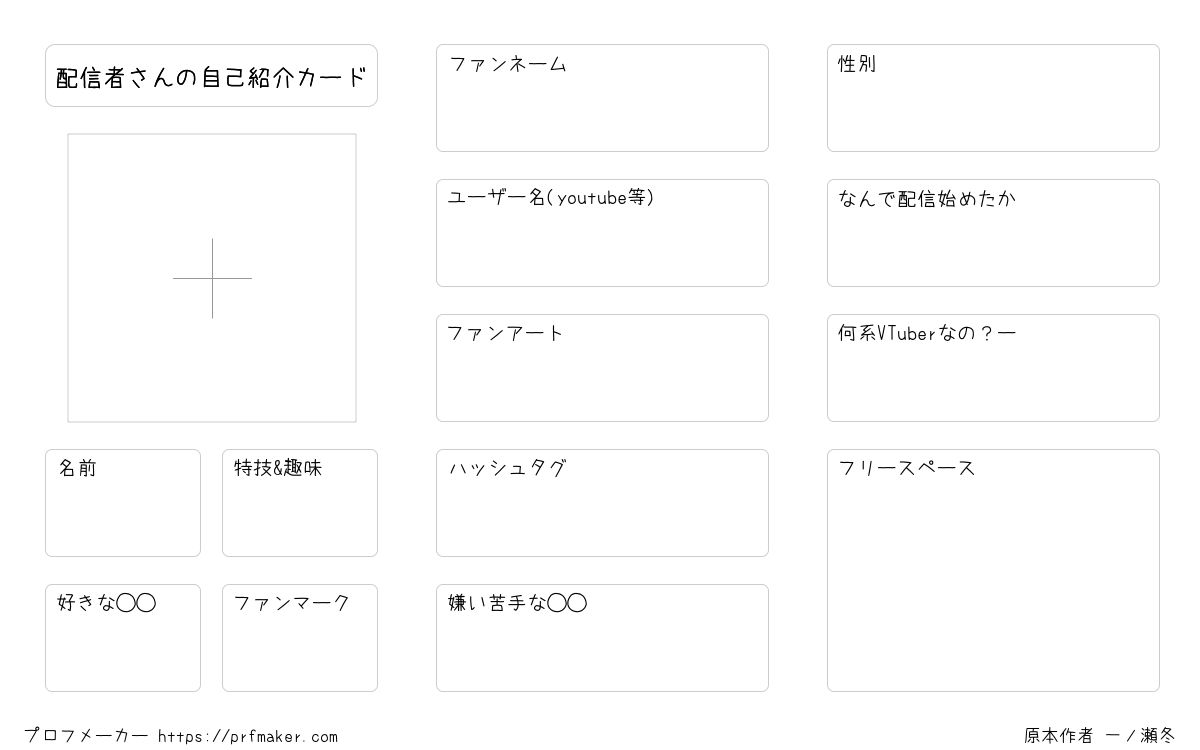Image resolution: width=1200 pixels, height=750 pixels.
Task: Click the ファンマーク field box
Action: (x=300, y=638)
